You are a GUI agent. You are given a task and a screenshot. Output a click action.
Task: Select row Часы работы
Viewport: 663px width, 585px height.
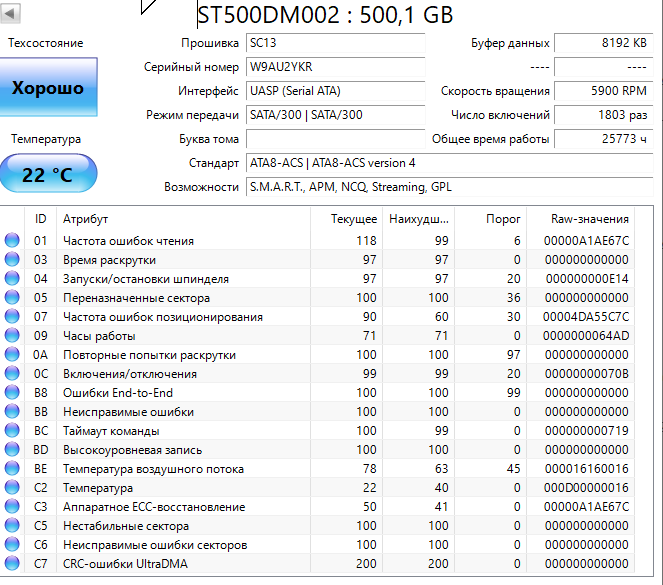coord(318,336)
